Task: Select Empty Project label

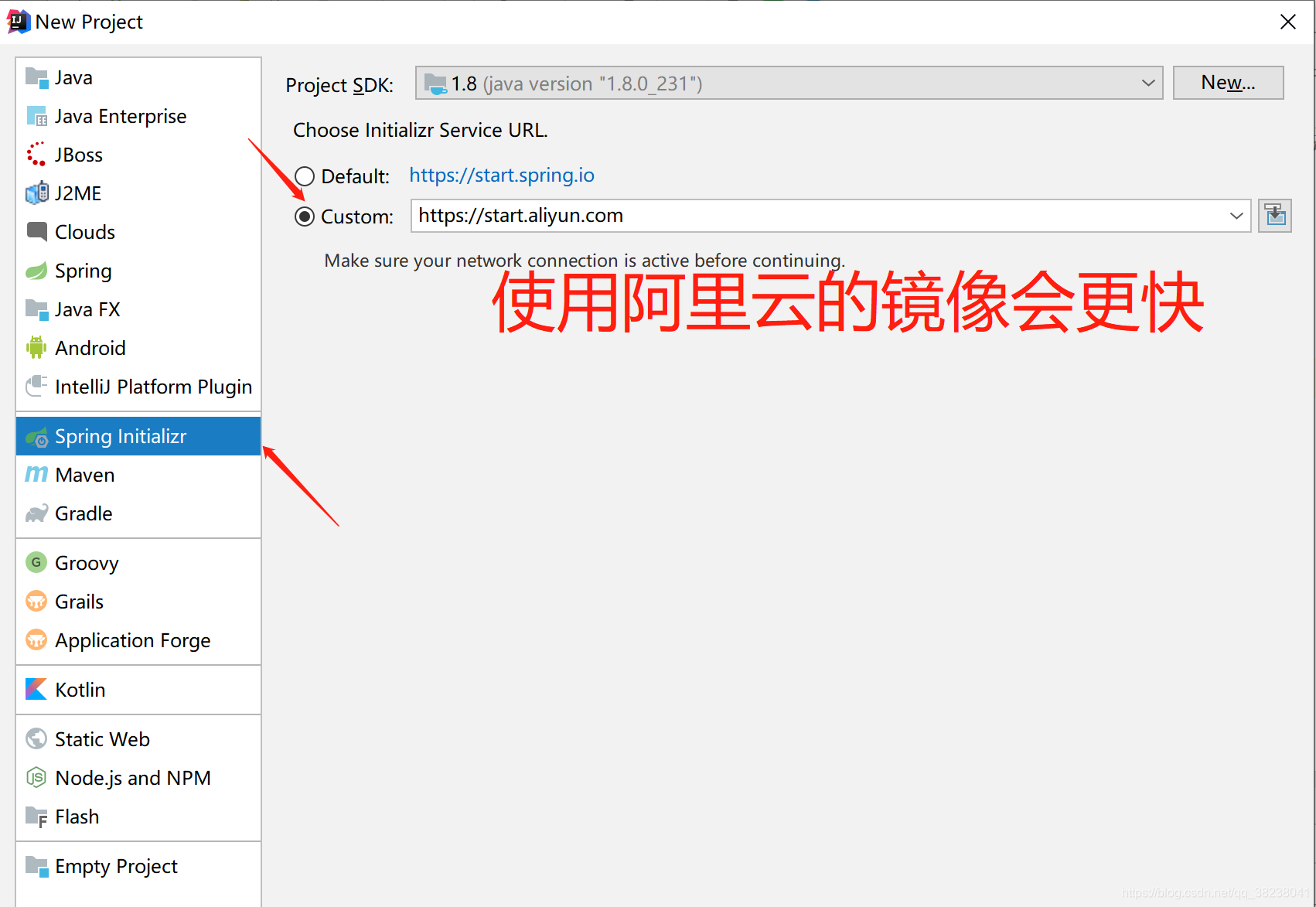Action: tap(116, 867)
